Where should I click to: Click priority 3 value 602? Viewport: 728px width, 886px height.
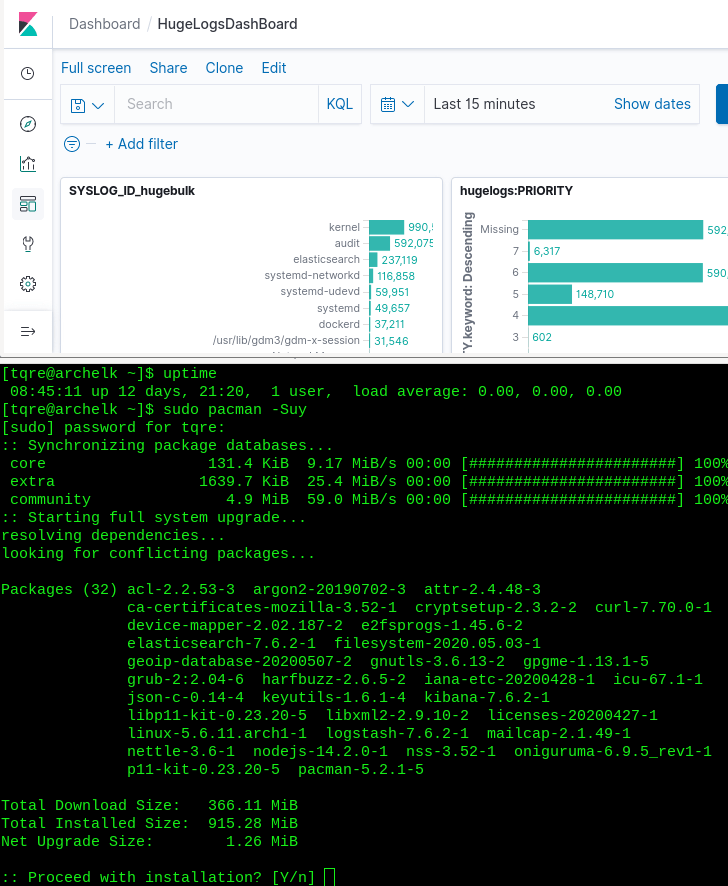542,337
